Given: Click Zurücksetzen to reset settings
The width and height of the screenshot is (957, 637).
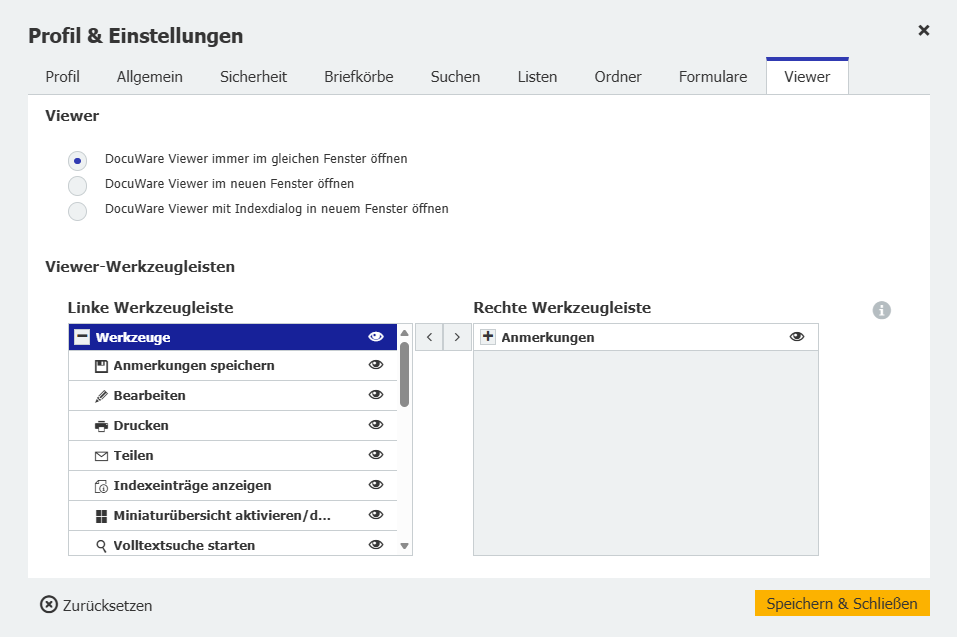Looking at the screenshot, I should click(x=97, y=605).
